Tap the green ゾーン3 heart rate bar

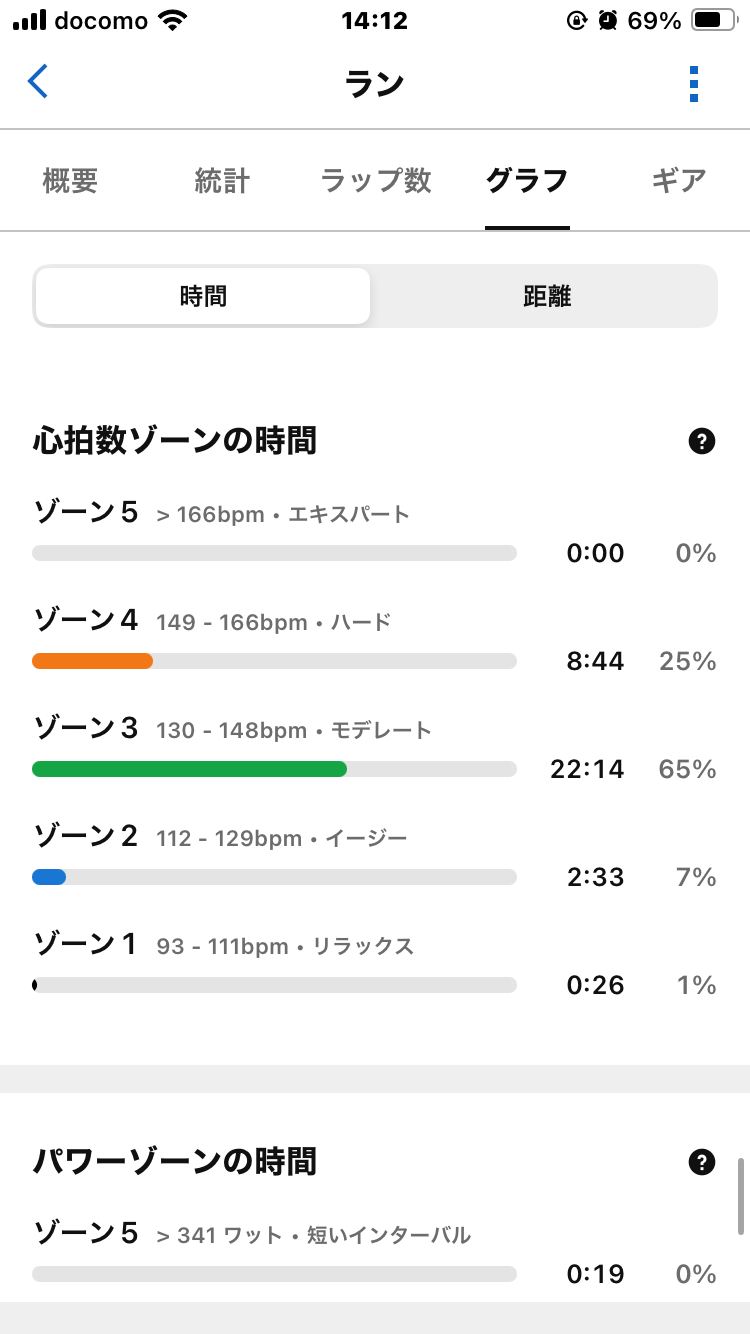click(x=189, y=769)
